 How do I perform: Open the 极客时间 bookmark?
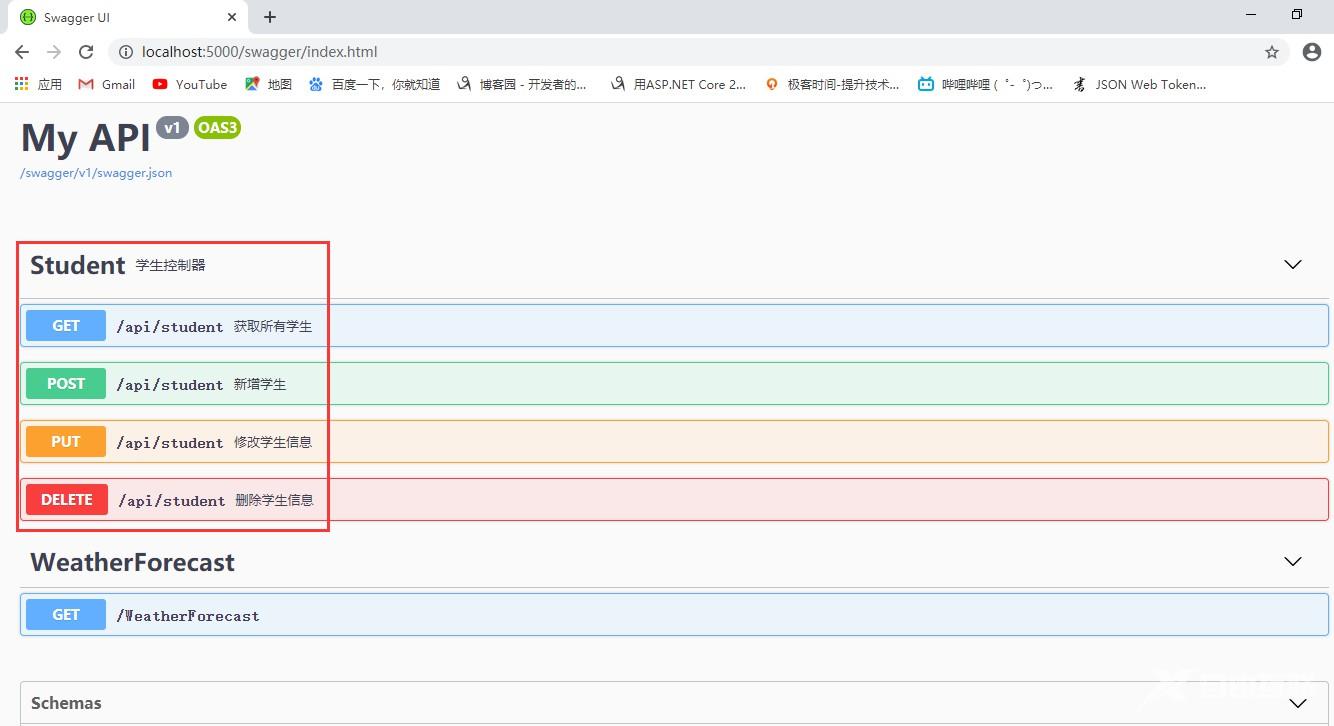[832, 85]
